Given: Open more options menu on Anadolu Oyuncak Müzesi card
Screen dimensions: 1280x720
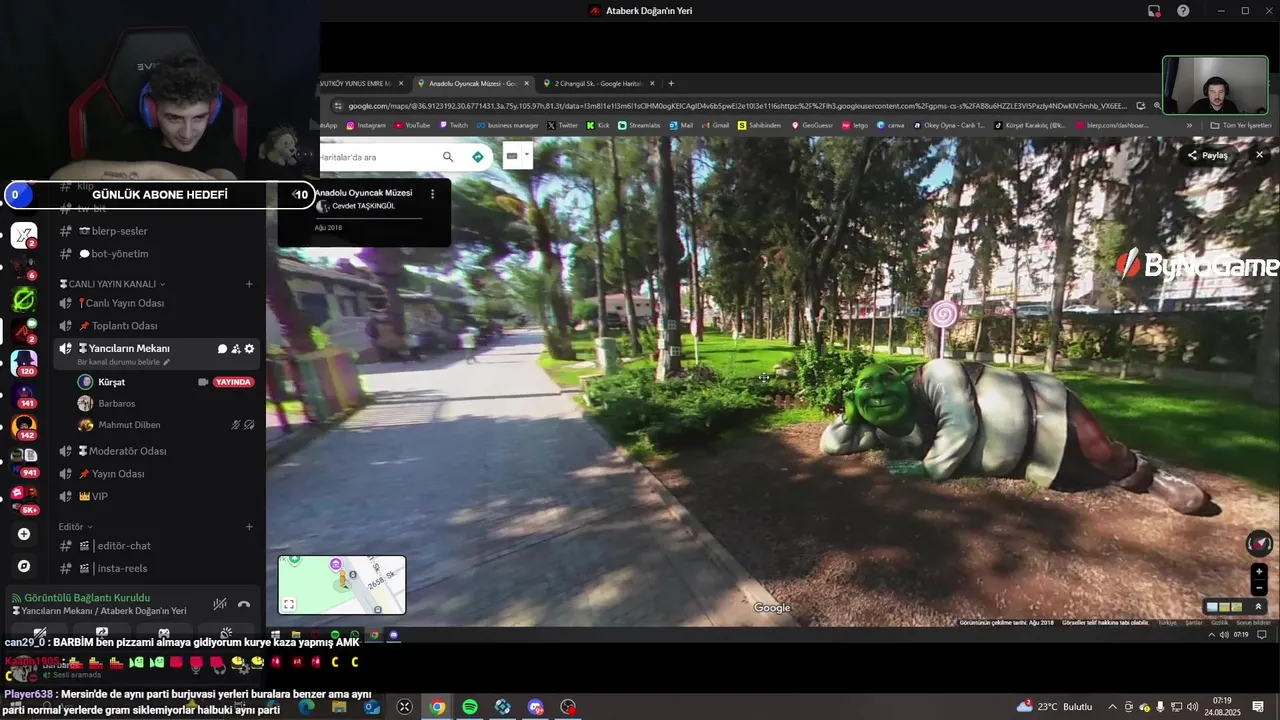Looking at the screenshot, I should coord(432,194).
